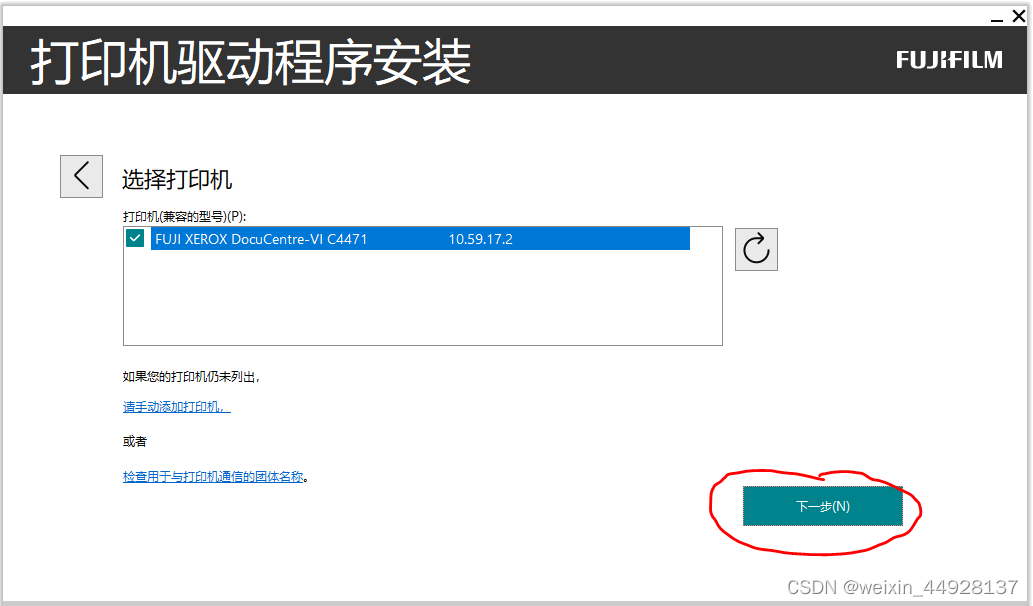Image resolution: width=1033 pixels, height=606 pixels.
Task: Click the IP address 10.59.17.2
Action: coord(480,239)
